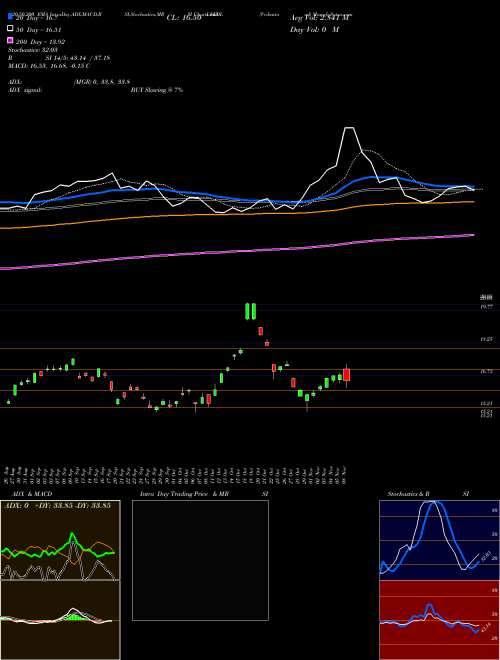Click the last large red candlestick
The image size is (500, 660).
coord(347,375)
